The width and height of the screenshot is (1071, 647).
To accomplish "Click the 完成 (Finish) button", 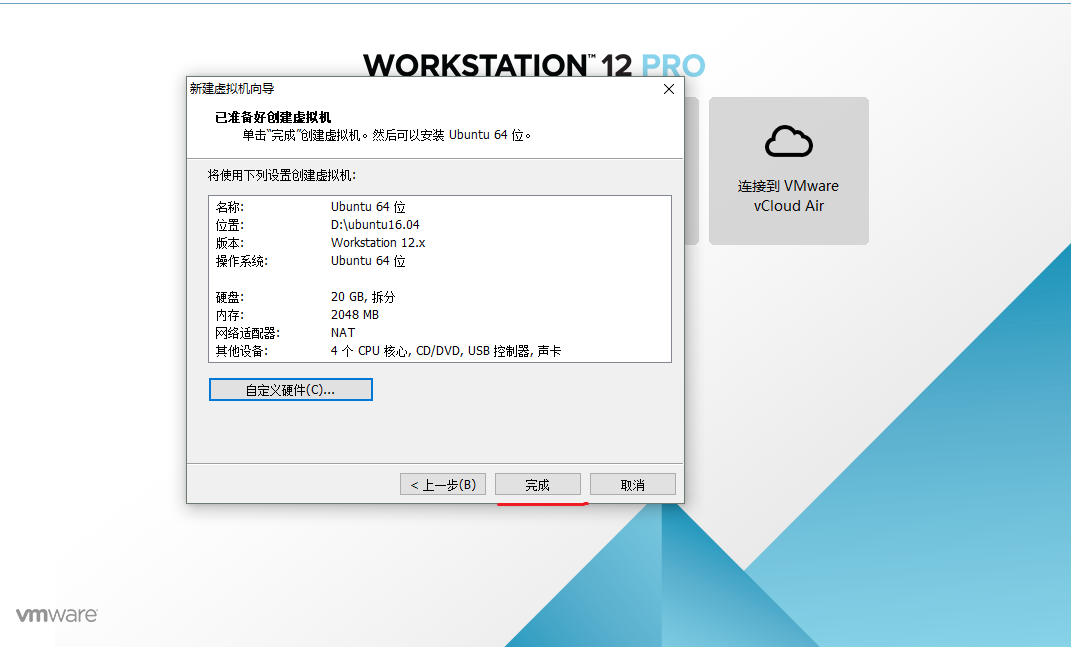I will pyautogui.click(x=538, y=484).
